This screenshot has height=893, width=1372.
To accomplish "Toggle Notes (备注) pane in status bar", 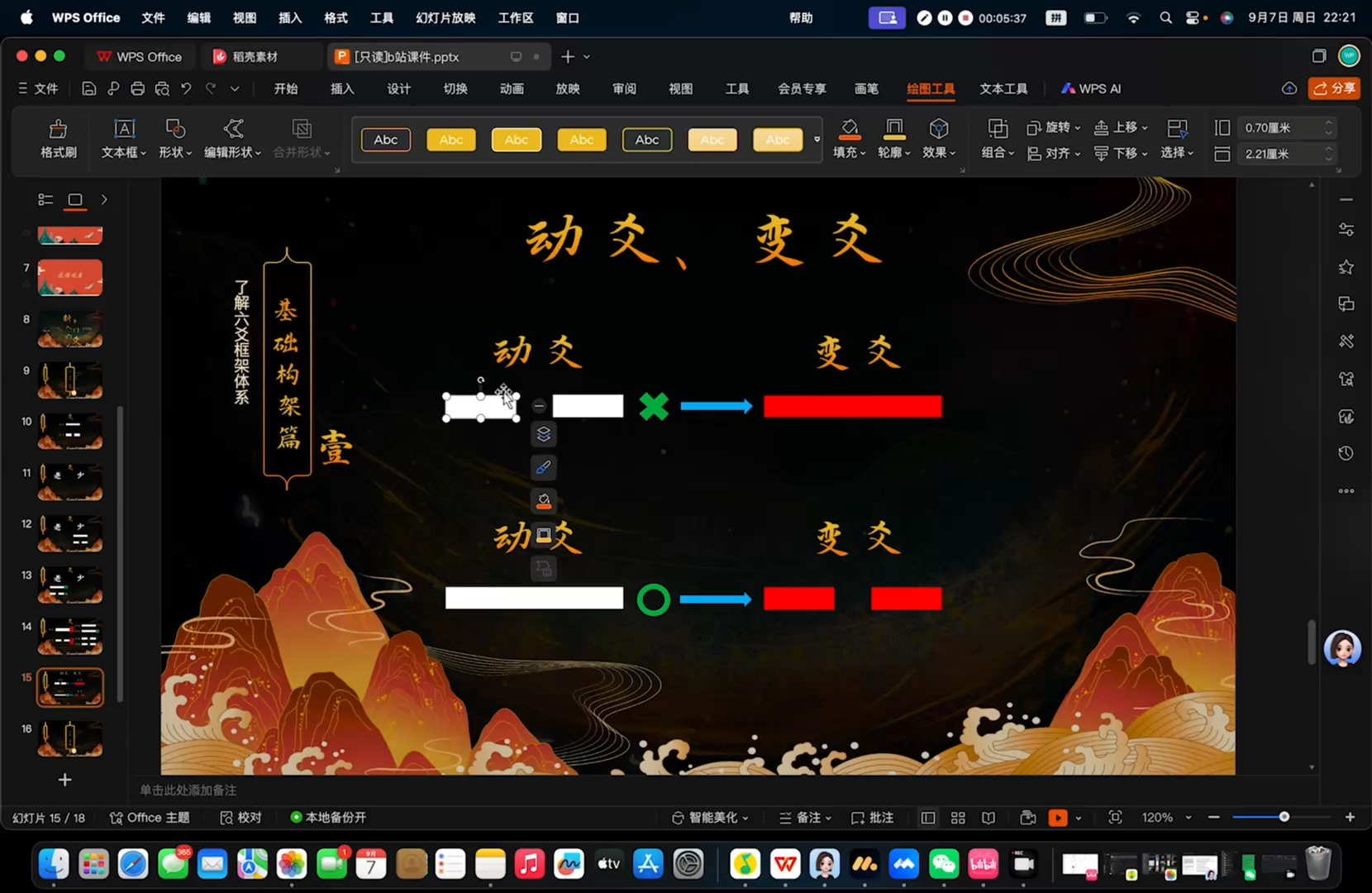I will tap(805, 818).
